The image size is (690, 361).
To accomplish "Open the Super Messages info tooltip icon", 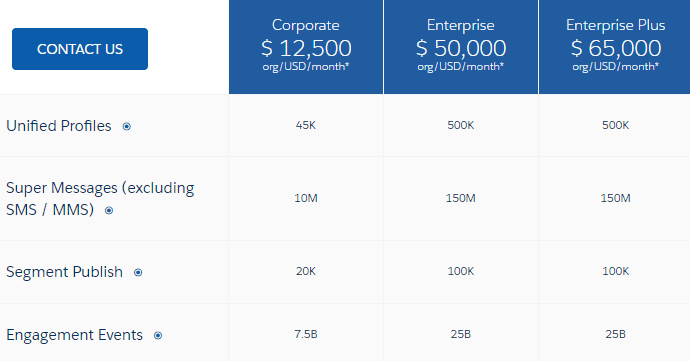I will (x=109, y=210).
